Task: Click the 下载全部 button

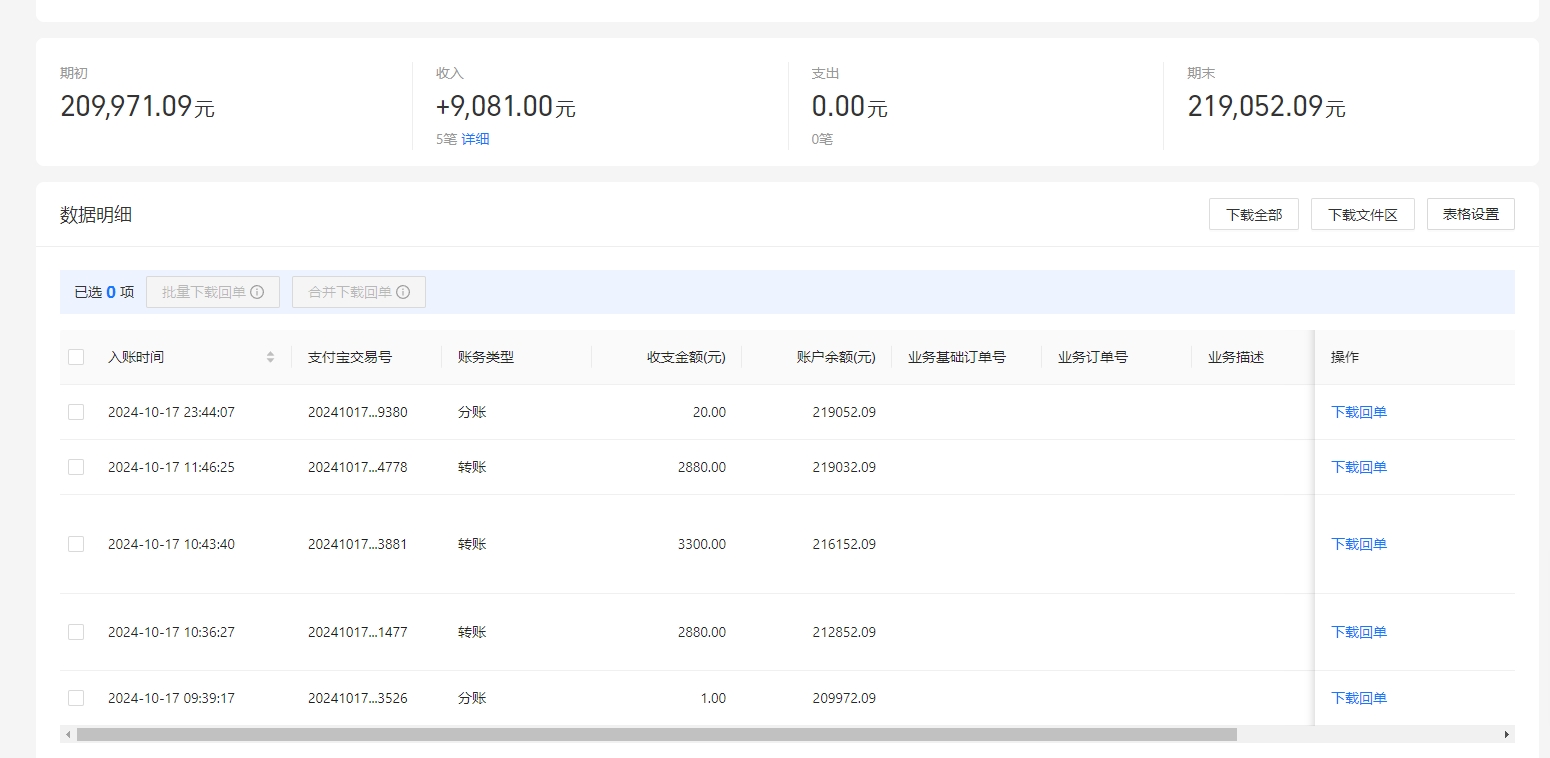Action: (1253, 213)
